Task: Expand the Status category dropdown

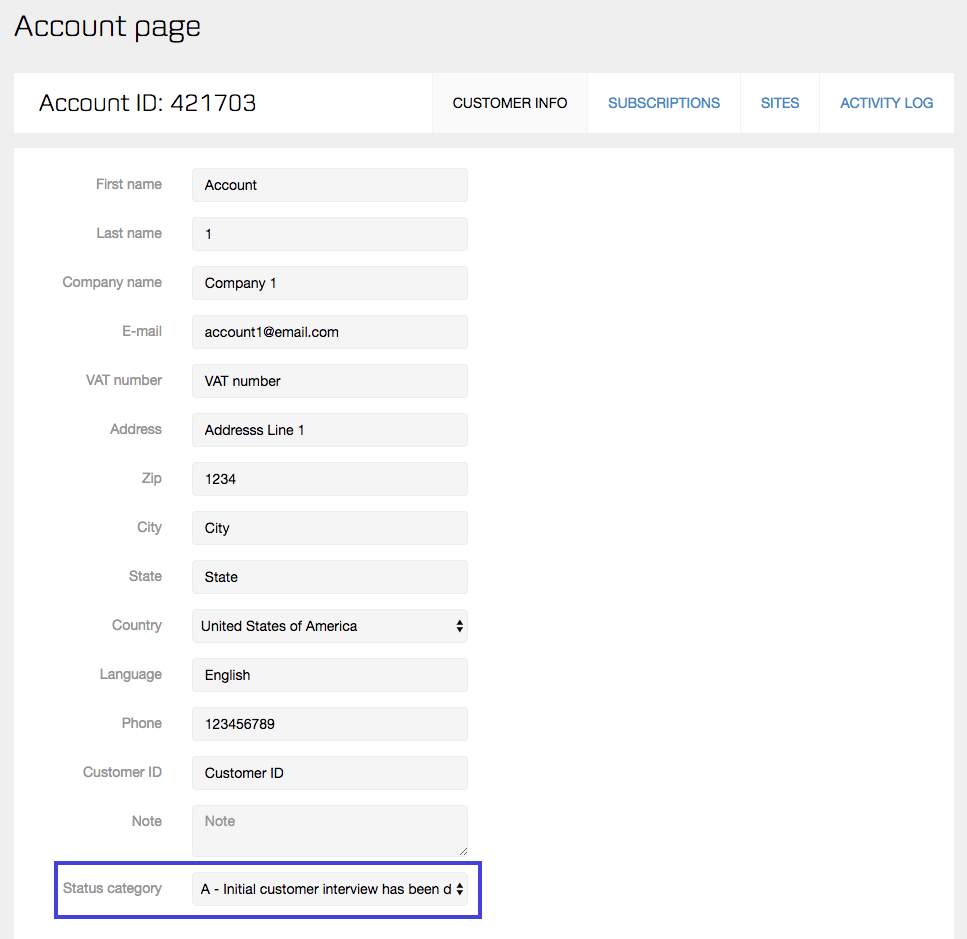Action: click(330, 889)
